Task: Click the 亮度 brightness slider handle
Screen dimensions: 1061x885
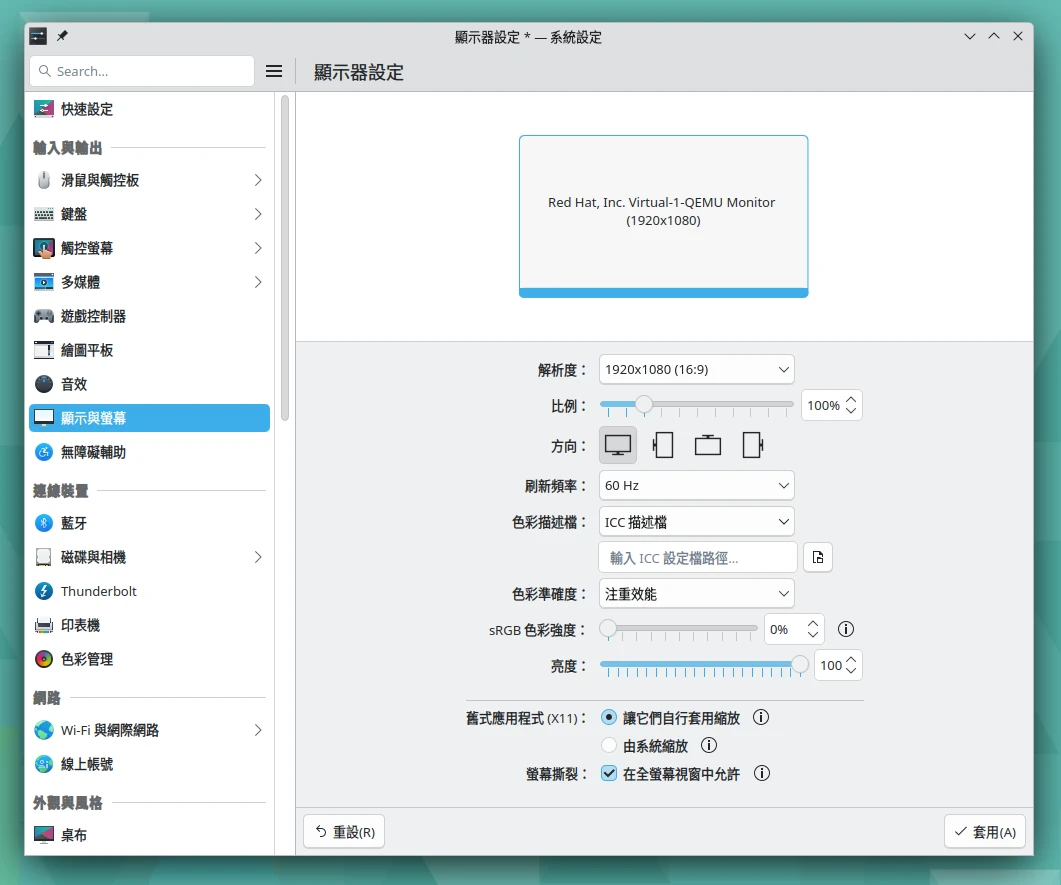Action: click(x=800, y=664)
